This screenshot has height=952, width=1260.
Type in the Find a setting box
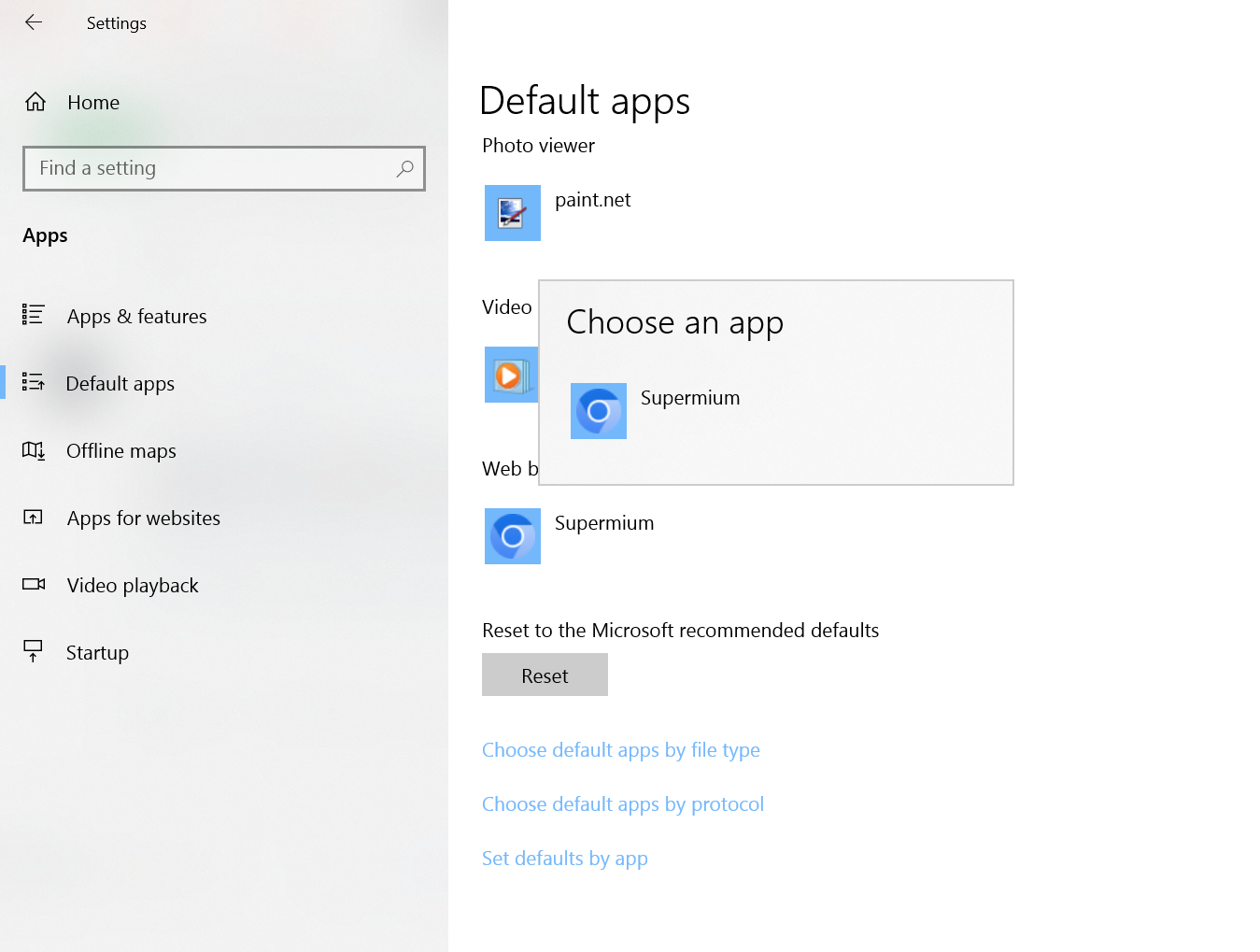[210, 168]
